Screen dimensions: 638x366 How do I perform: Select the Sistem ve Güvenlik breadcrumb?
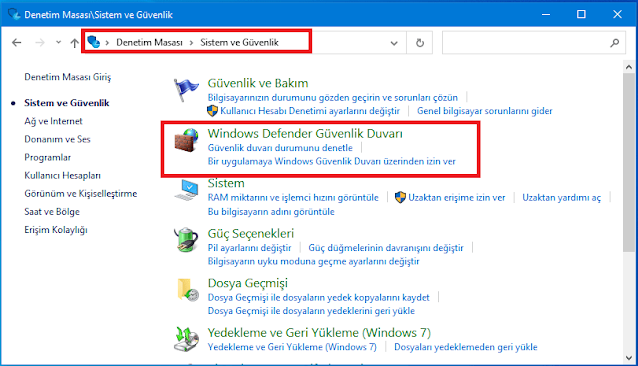tap(239, 42)
